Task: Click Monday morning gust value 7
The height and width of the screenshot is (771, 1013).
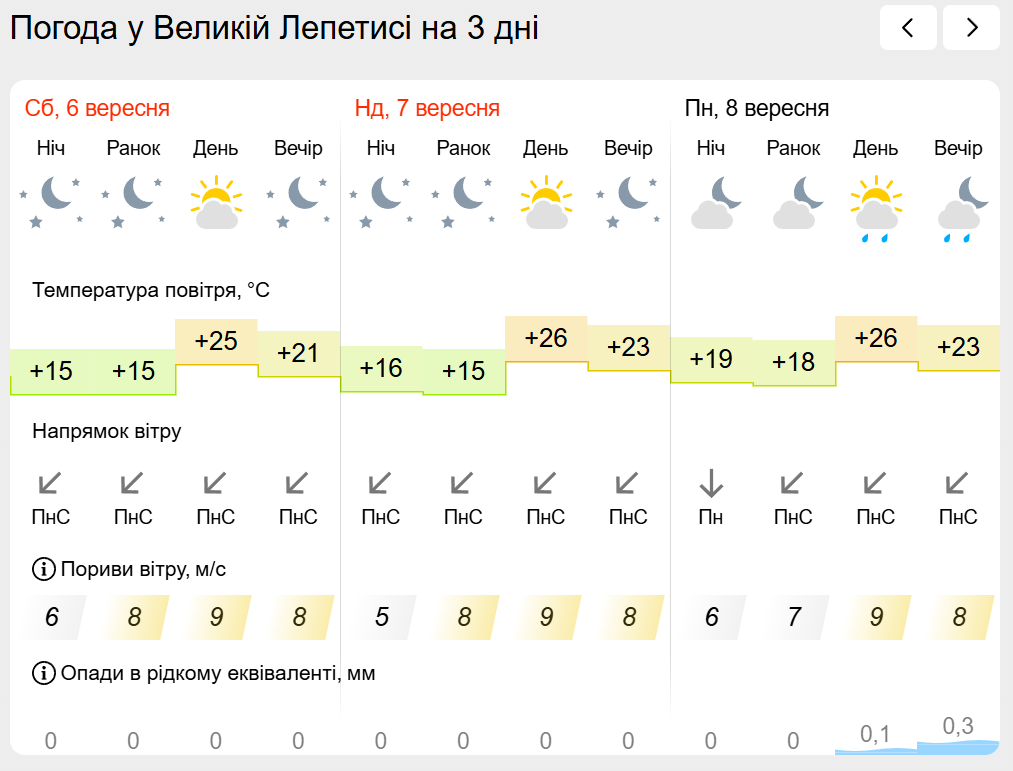Action: point(794,617)
